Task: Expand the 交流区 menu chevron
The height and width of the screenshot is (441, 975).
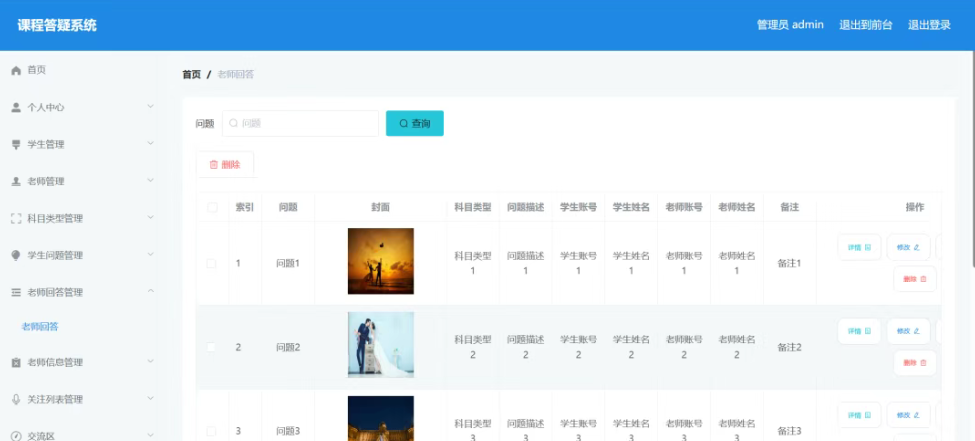Action: click(150, 435)
